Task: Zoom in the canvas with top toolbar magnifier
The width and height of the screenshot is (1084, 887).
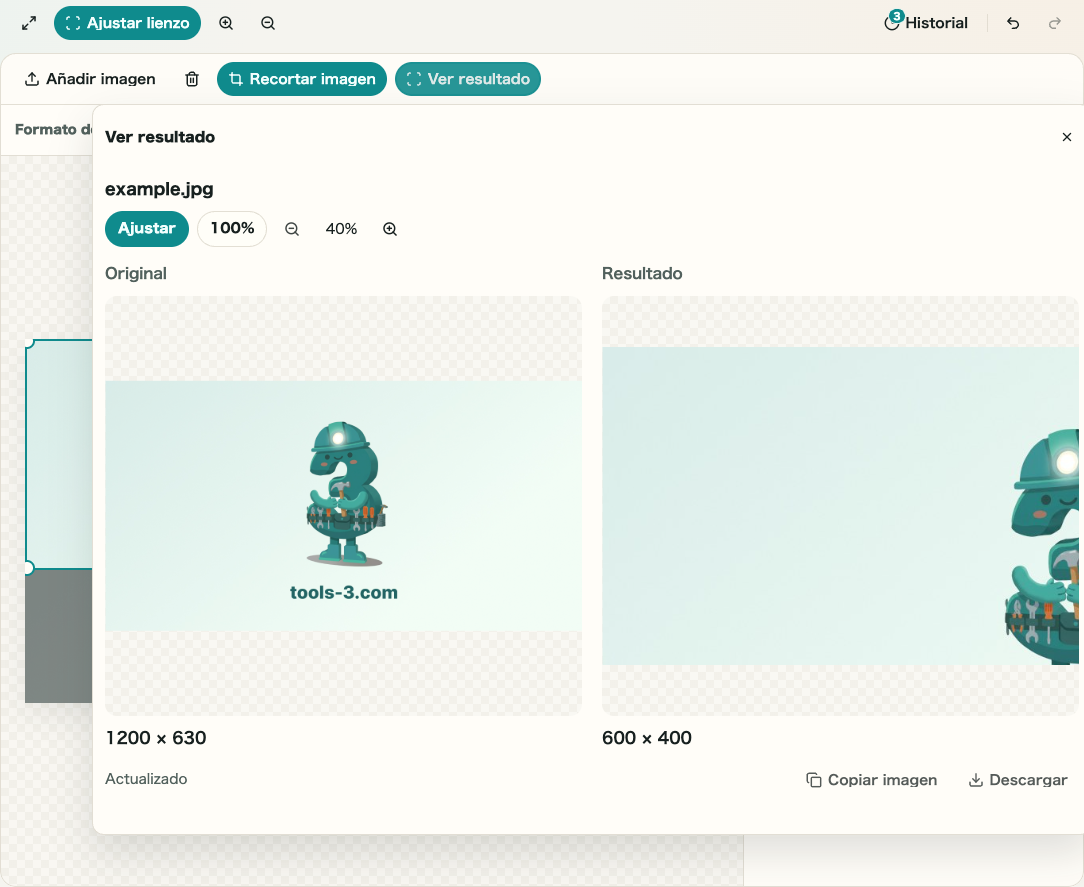Action: [226, 24]
